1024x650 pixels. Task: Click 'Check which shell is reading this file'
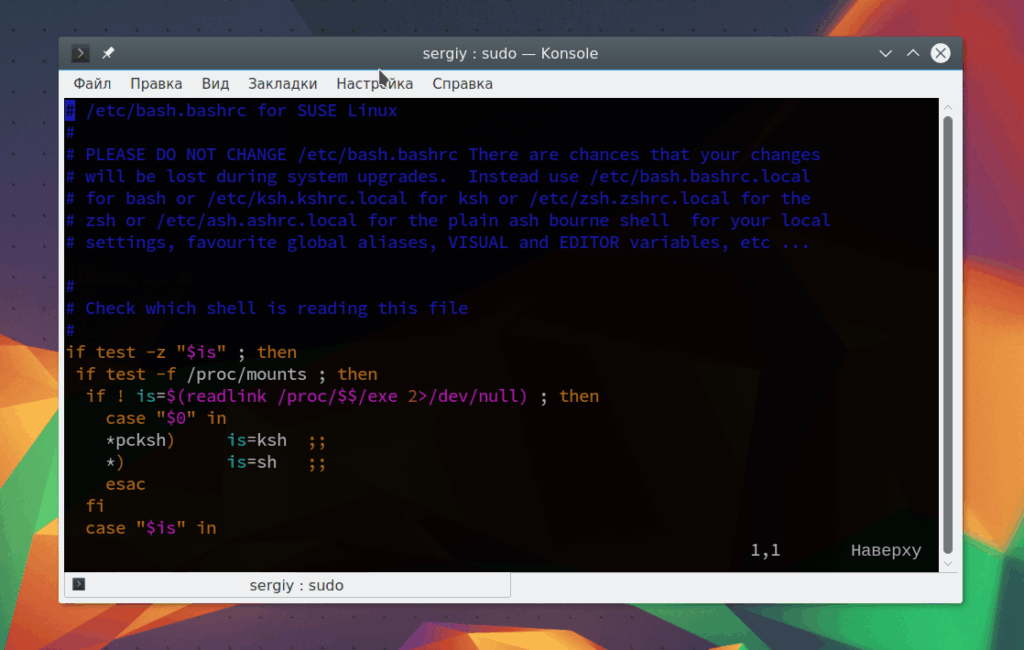point(277,308)
